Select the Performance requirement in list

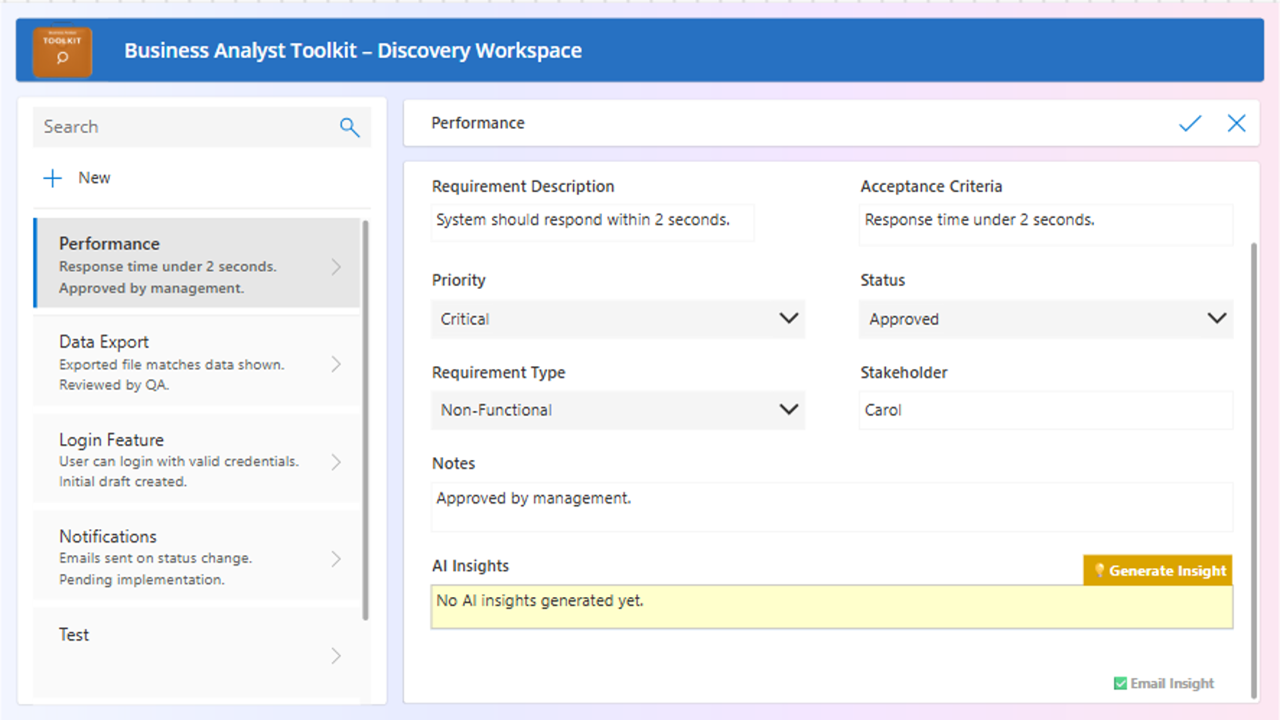(x=197, y=264)
